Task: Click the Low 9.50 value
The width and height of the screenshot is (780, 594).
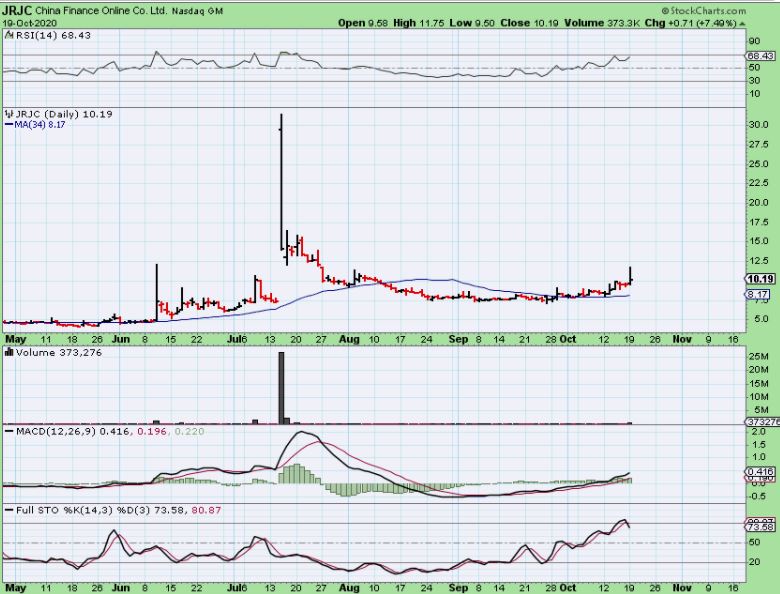Action: pyautogui.click(x=472, y=23)
